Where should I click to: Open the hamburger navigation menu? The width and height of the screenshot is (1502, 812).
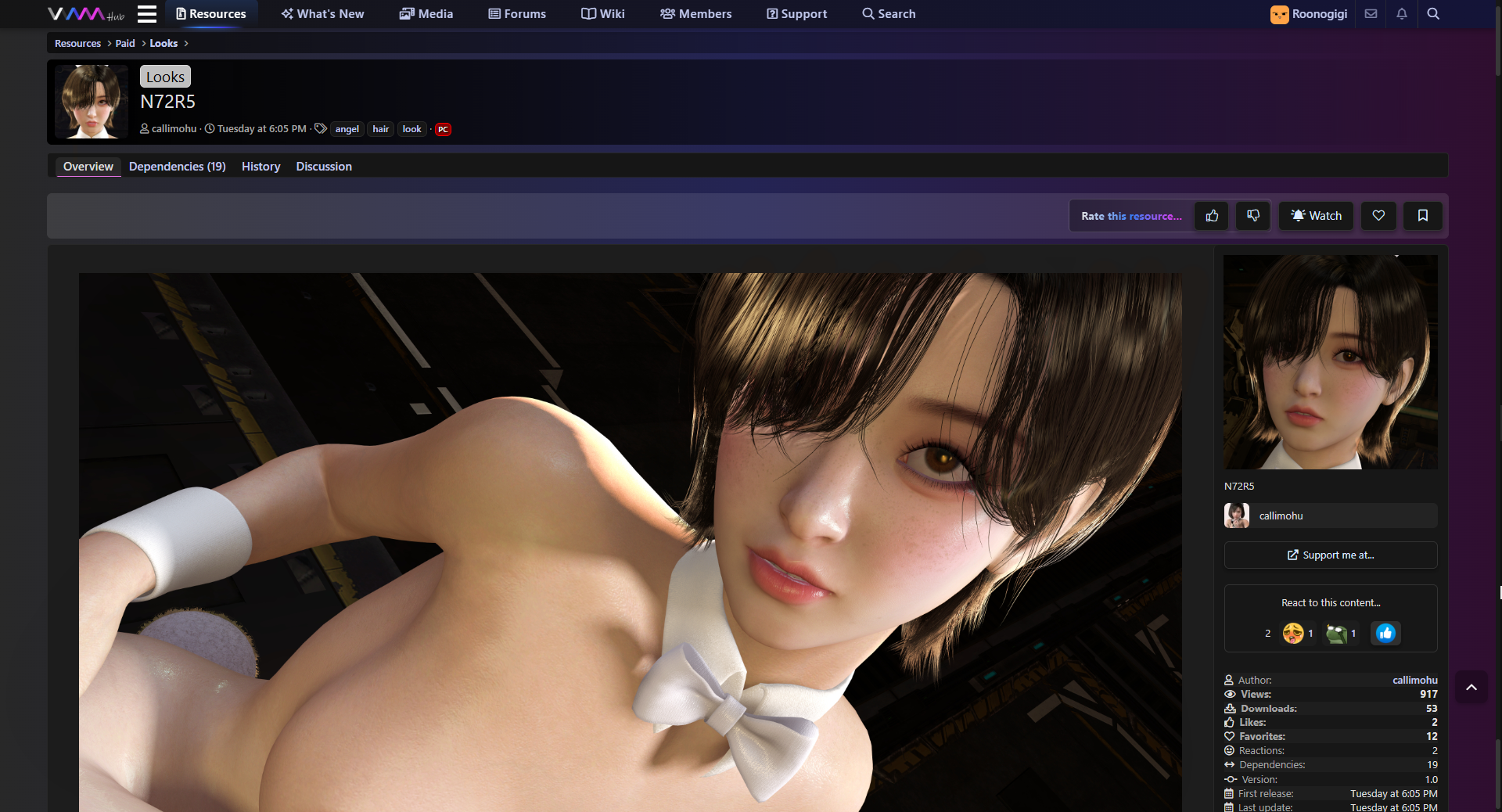click(x=147, y=14)
